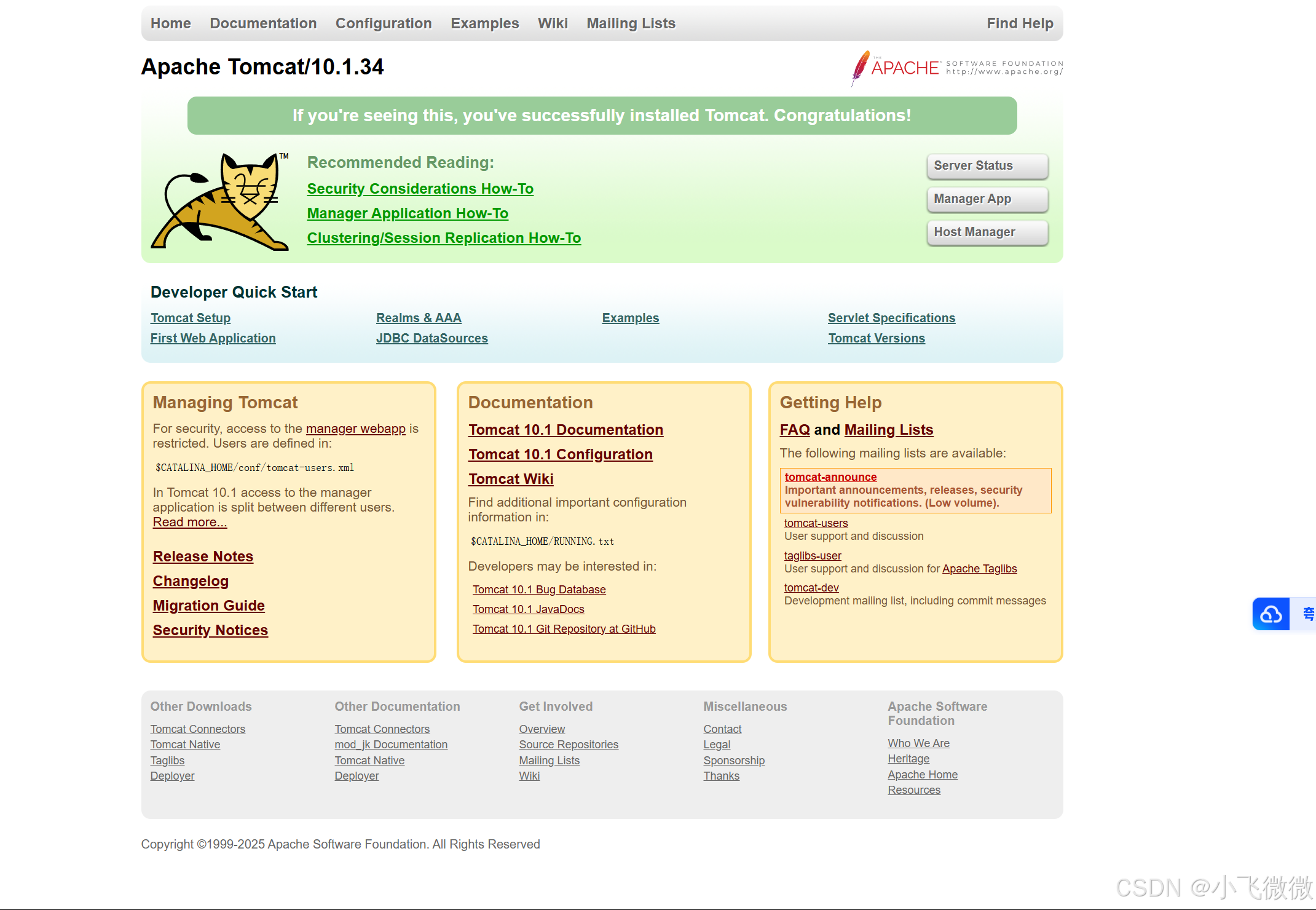Open the manager webapp link
This screenshot has width=1316, height=910.
coord(355,429)
